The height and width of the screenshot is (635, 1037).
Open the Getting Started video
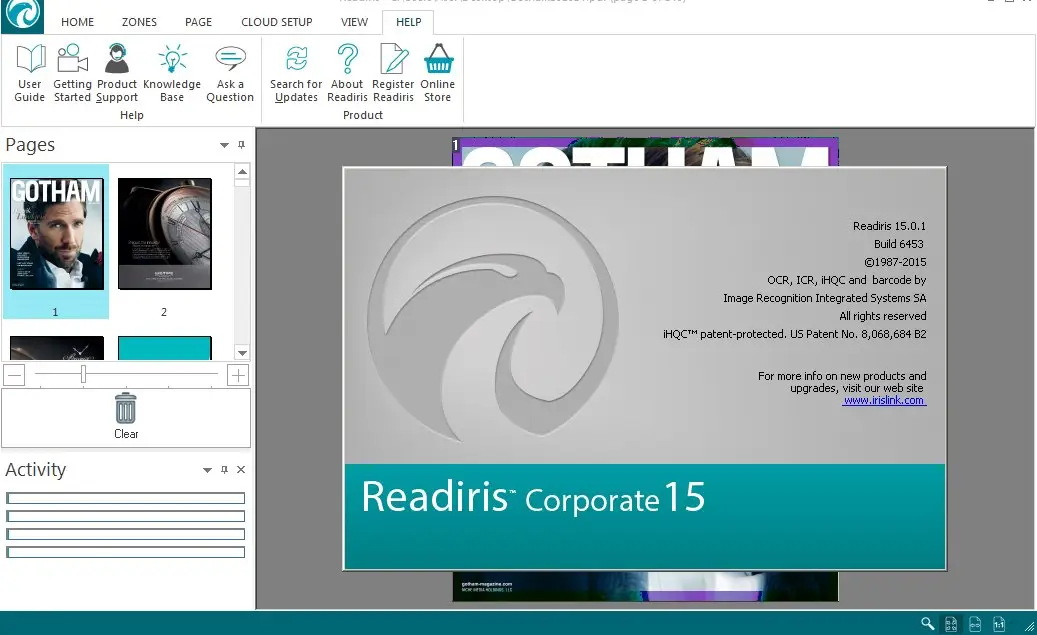(x=72, y=73)
